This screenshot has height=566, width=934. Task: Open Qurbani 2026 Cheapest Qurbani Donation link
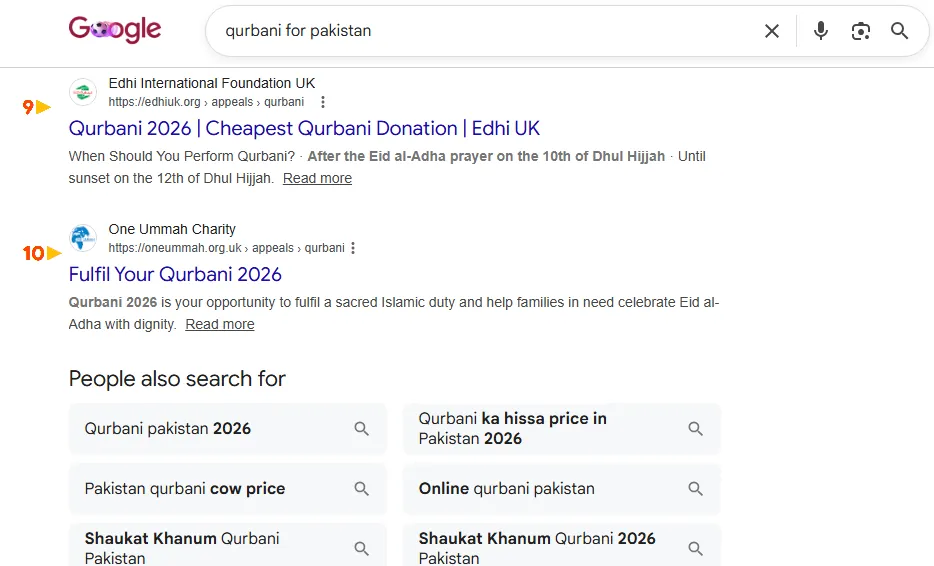tap(304, 128)
